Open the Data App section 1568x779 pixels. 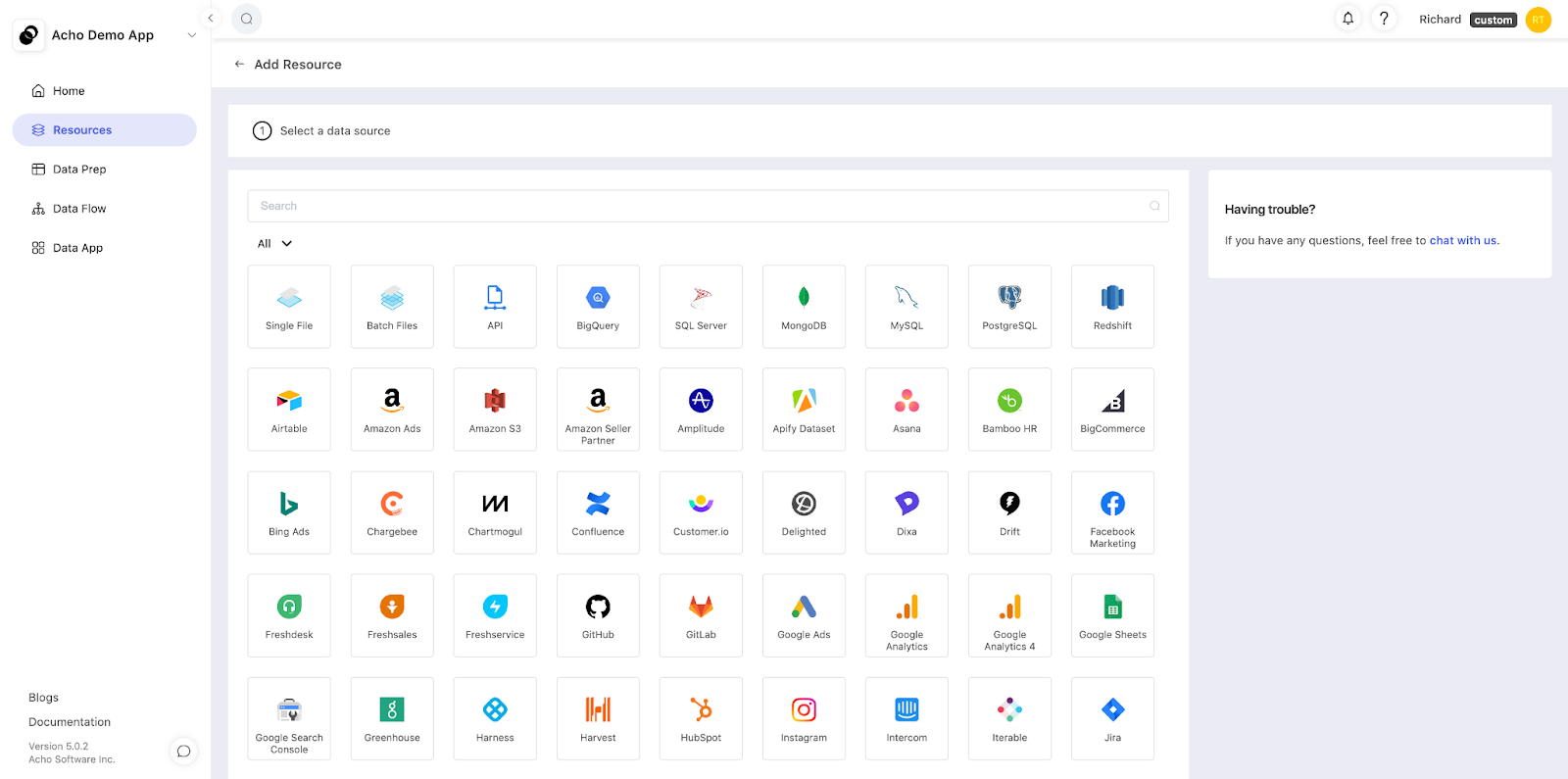coord(104,248)
